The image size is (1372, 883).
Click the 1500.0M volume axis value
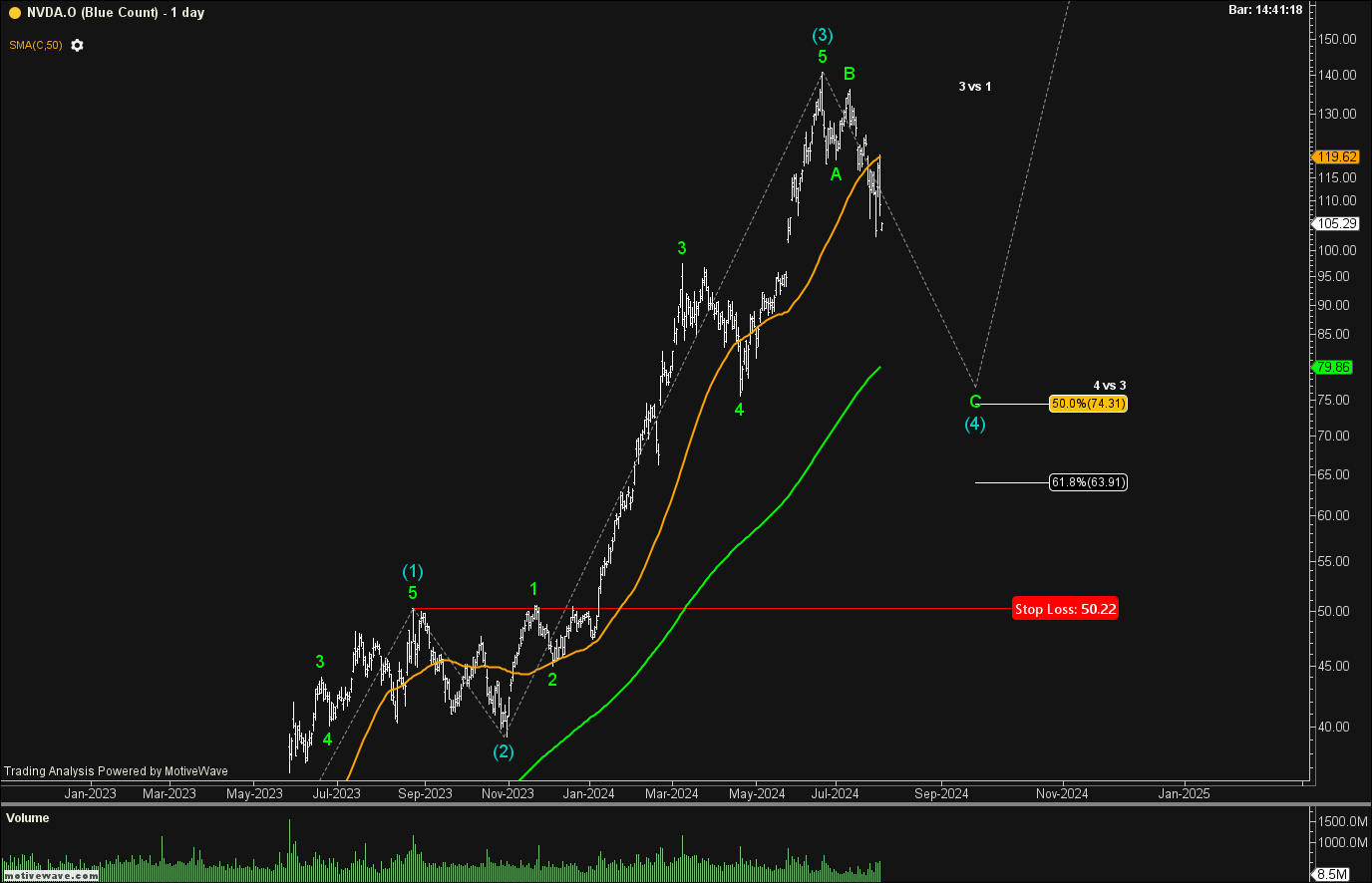click(1342, 821)
